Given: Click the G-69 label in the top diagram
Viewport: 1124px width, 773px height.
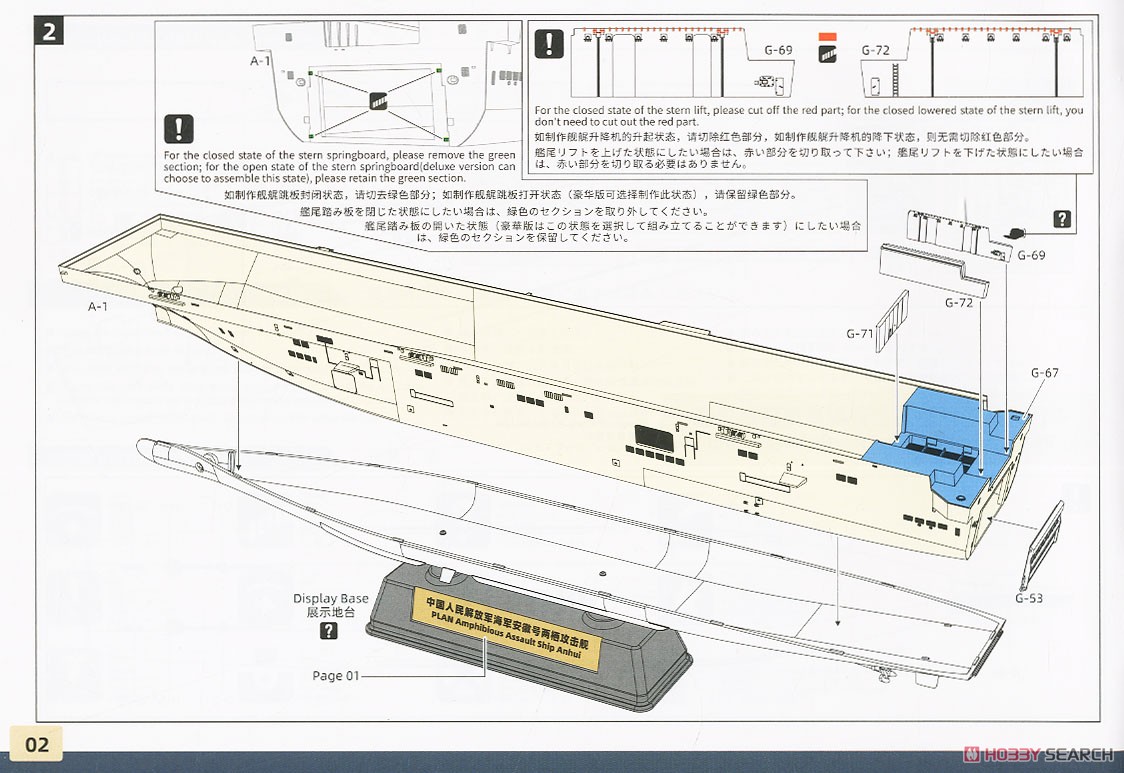Looking at the screenshot, I should [x=778, y=50].
